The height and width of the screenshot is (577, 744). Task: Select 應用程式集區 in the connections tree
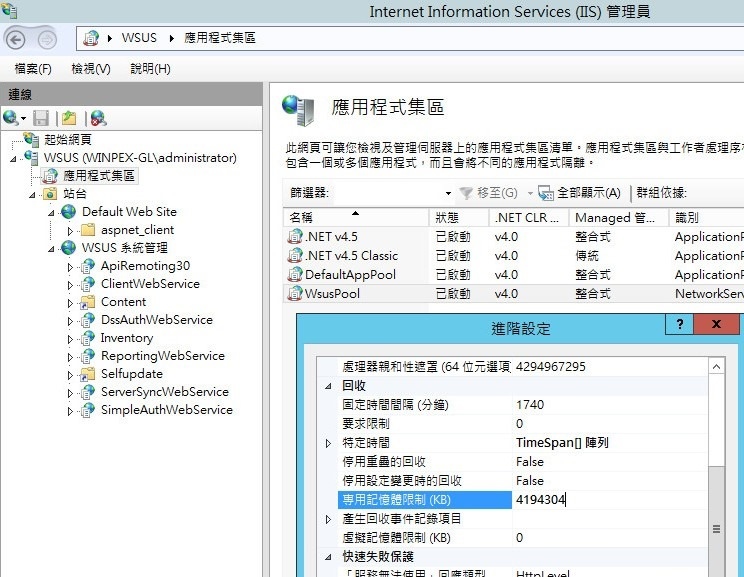click(99, 176)
